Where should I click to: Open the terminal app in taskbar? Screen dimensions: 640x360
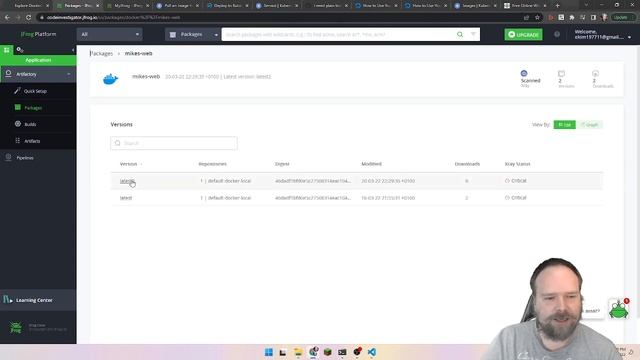(x=342, y=352)
